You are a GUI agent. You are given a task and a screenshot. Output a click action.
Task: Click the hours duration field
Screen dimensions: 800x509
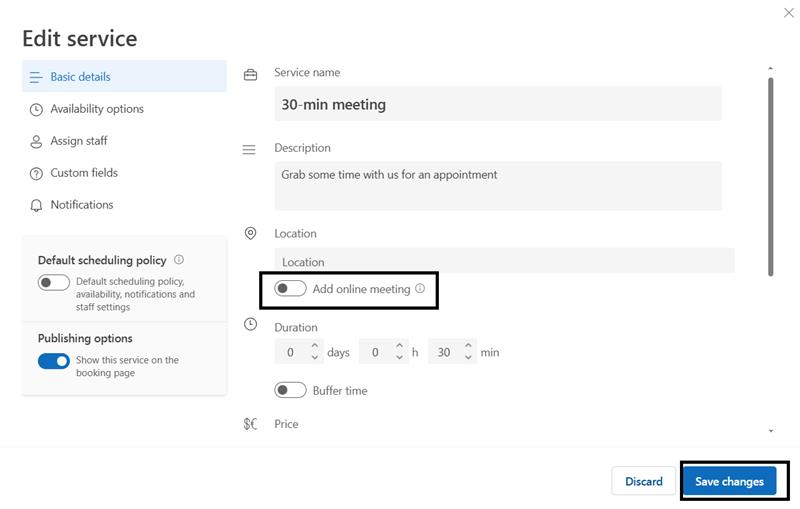(383, 352)
